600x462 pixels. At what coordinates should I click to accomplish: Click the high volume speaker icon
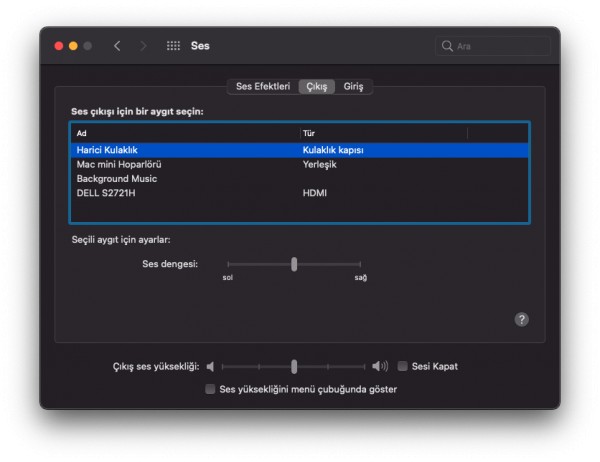pyautogui.click(x=380, y=366)
